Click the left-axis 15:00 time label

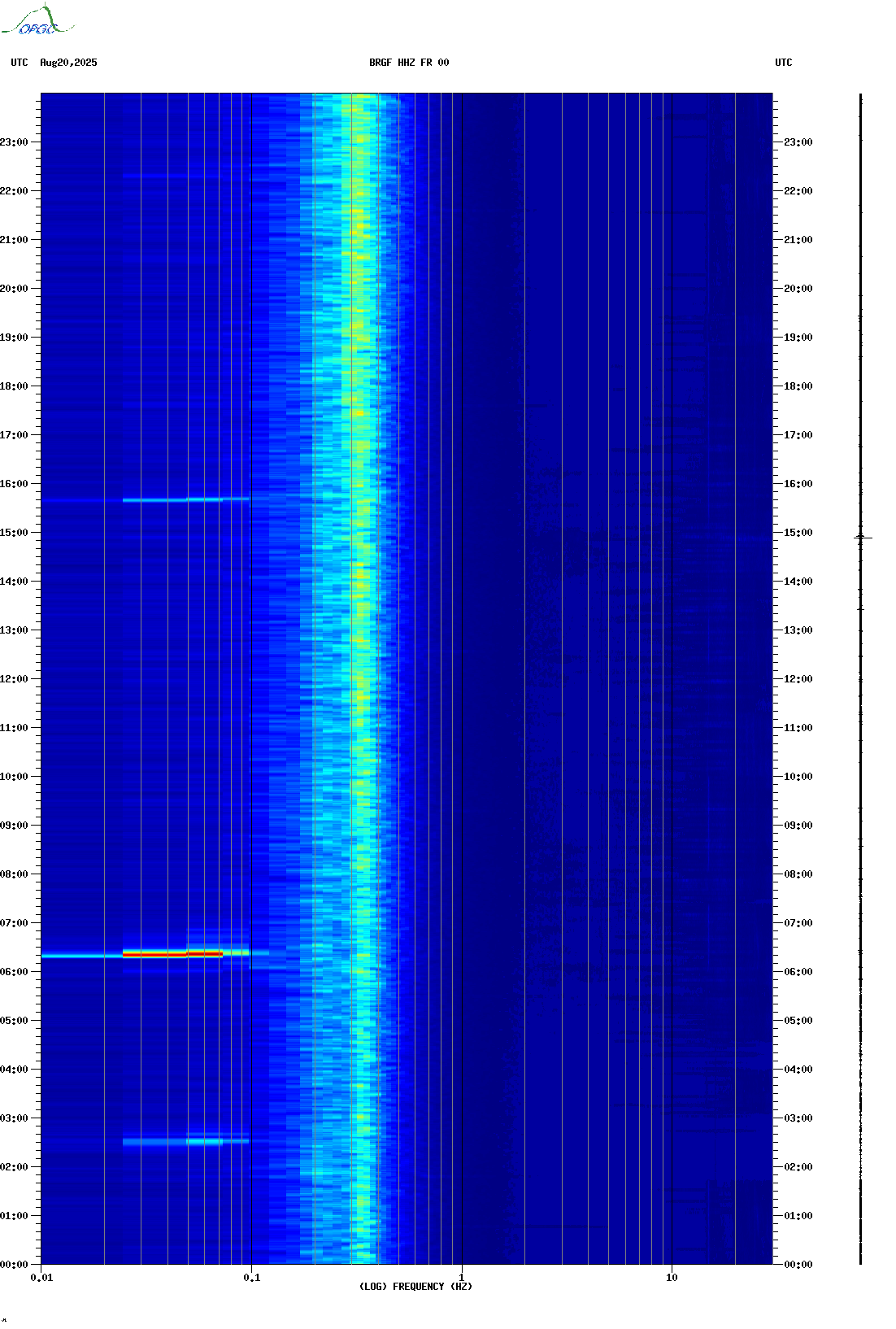pos(14,533)
